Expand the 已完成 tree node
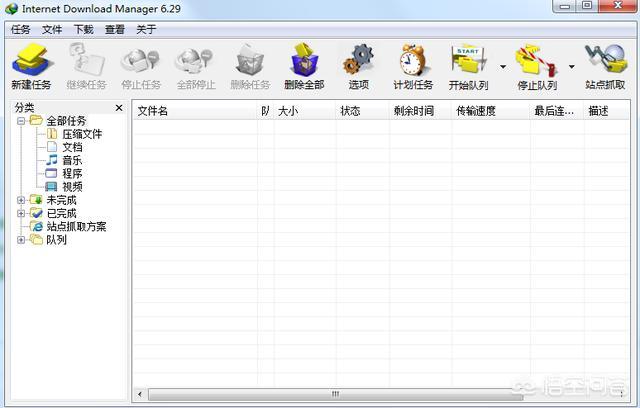 pos(21,213)
